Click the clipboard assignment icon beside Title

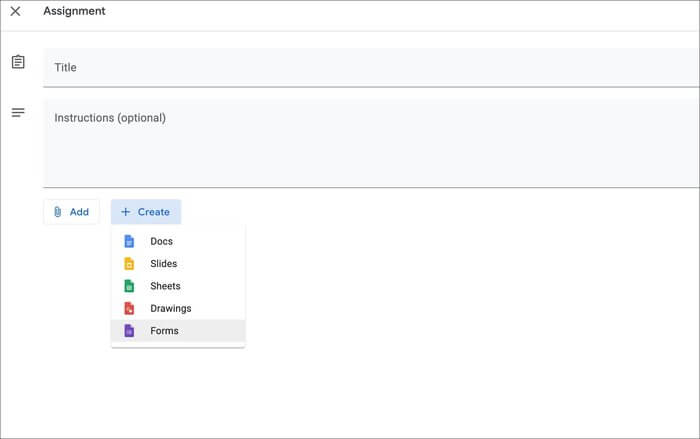(x=17, y=62)
